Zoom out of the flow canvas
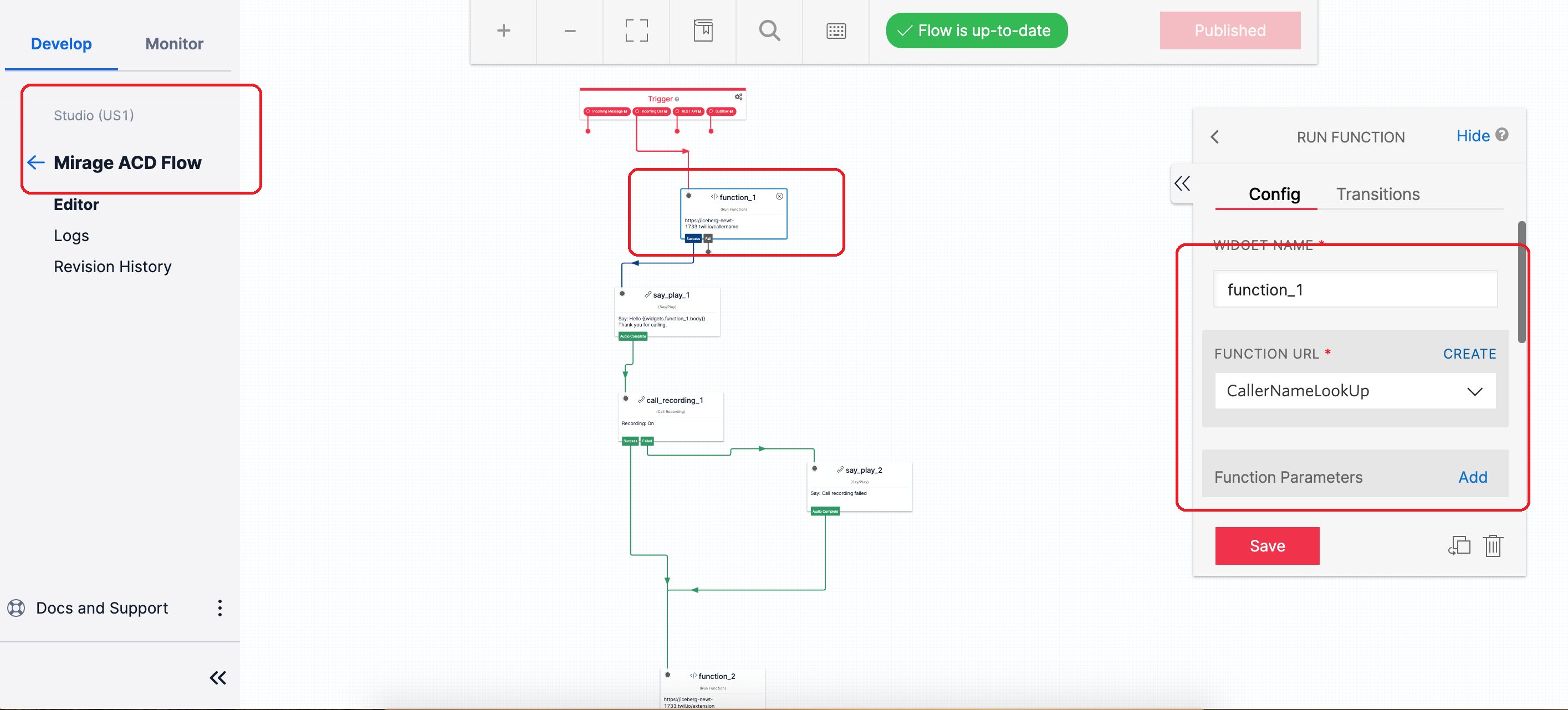Image resolution: width=1568 pixels, height=710 pixels. click(x=570, y=30)
